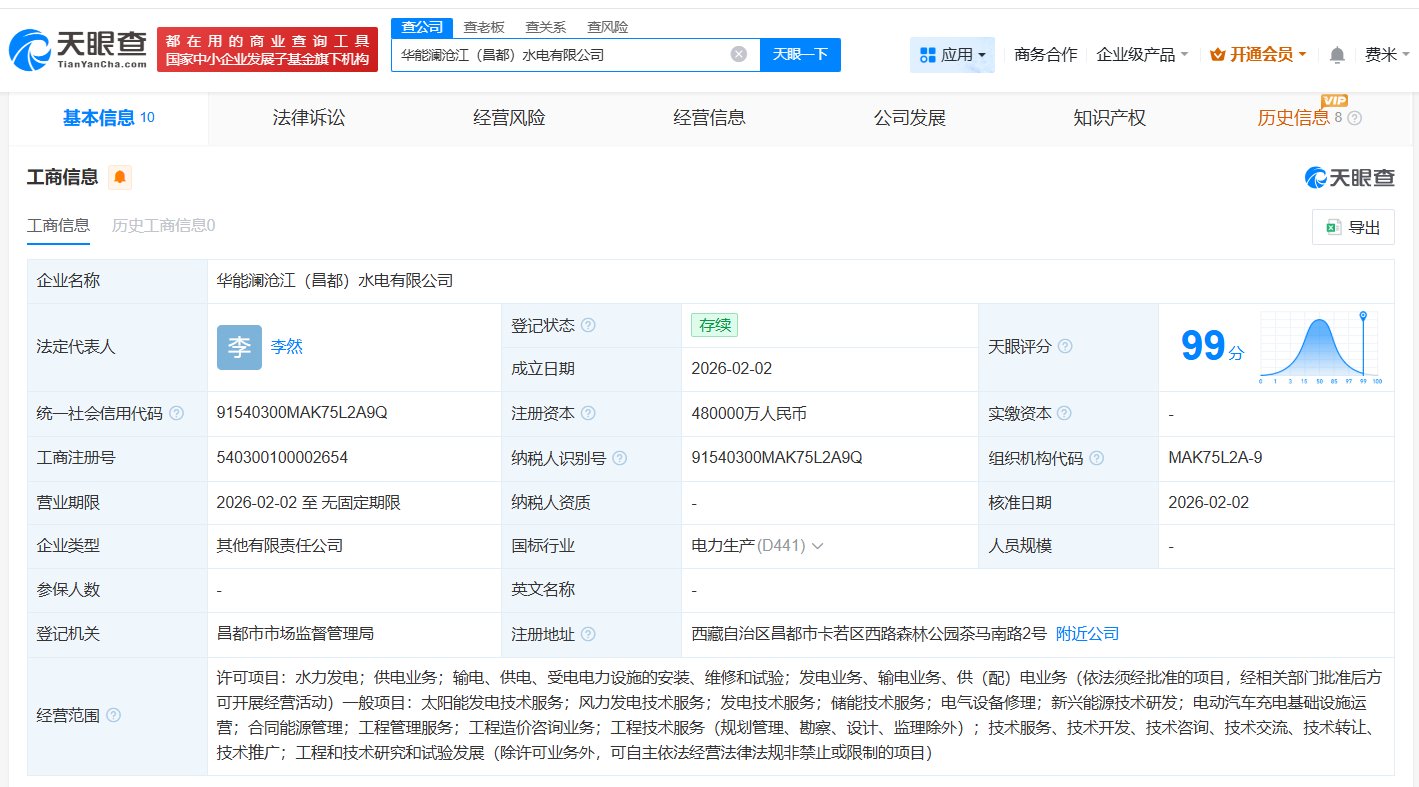Click the 导出 export button
The height and width of the screenshot is (787, 1419).
(1353, 228)
